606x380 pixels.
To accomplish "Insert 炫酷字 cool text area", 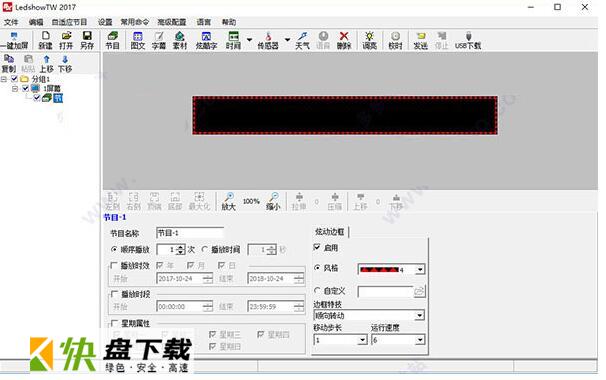I will click(206, 41).
